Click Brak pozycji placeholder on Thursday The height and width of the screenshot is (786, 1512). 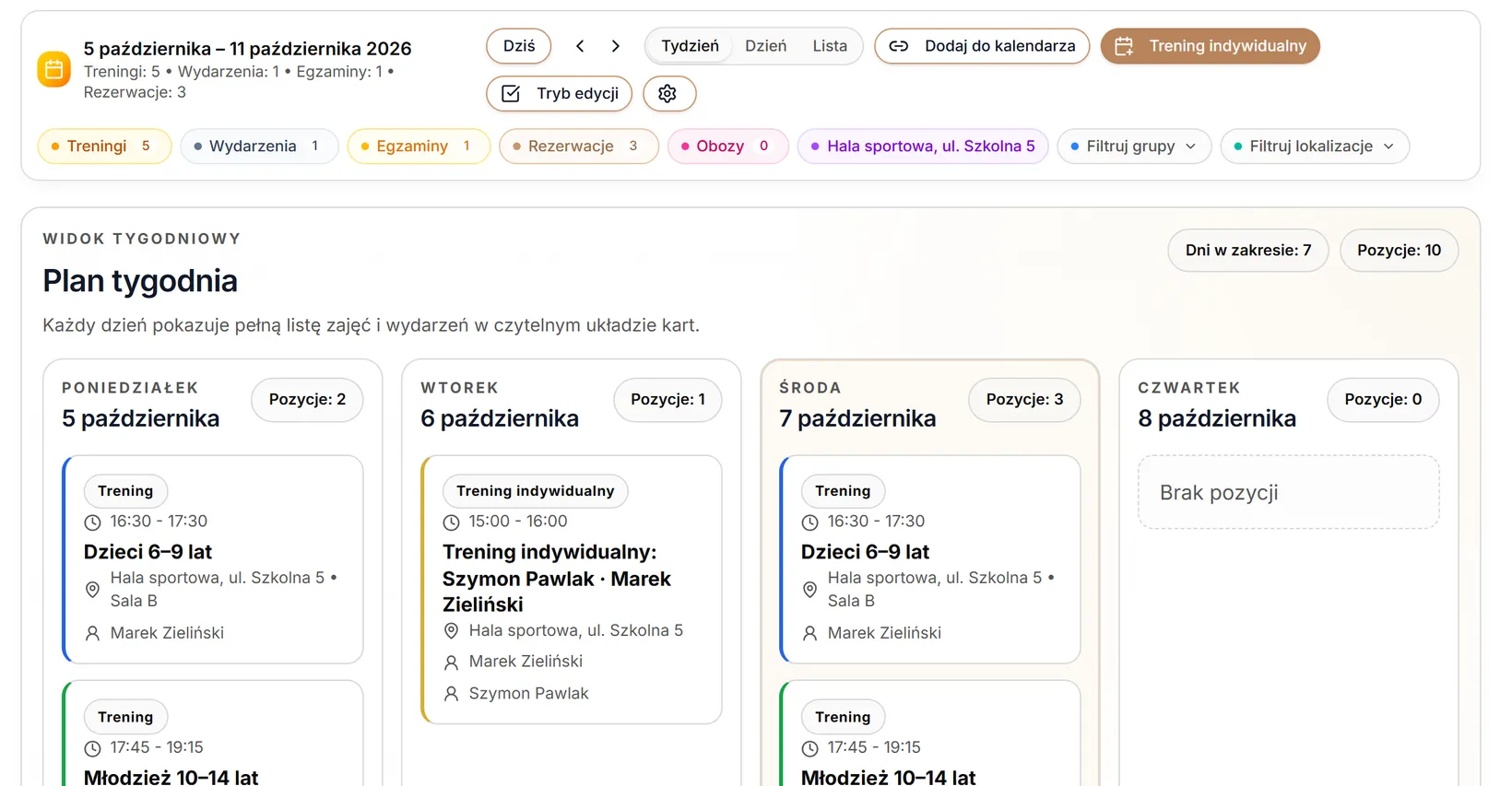[x=1288, y=492]
